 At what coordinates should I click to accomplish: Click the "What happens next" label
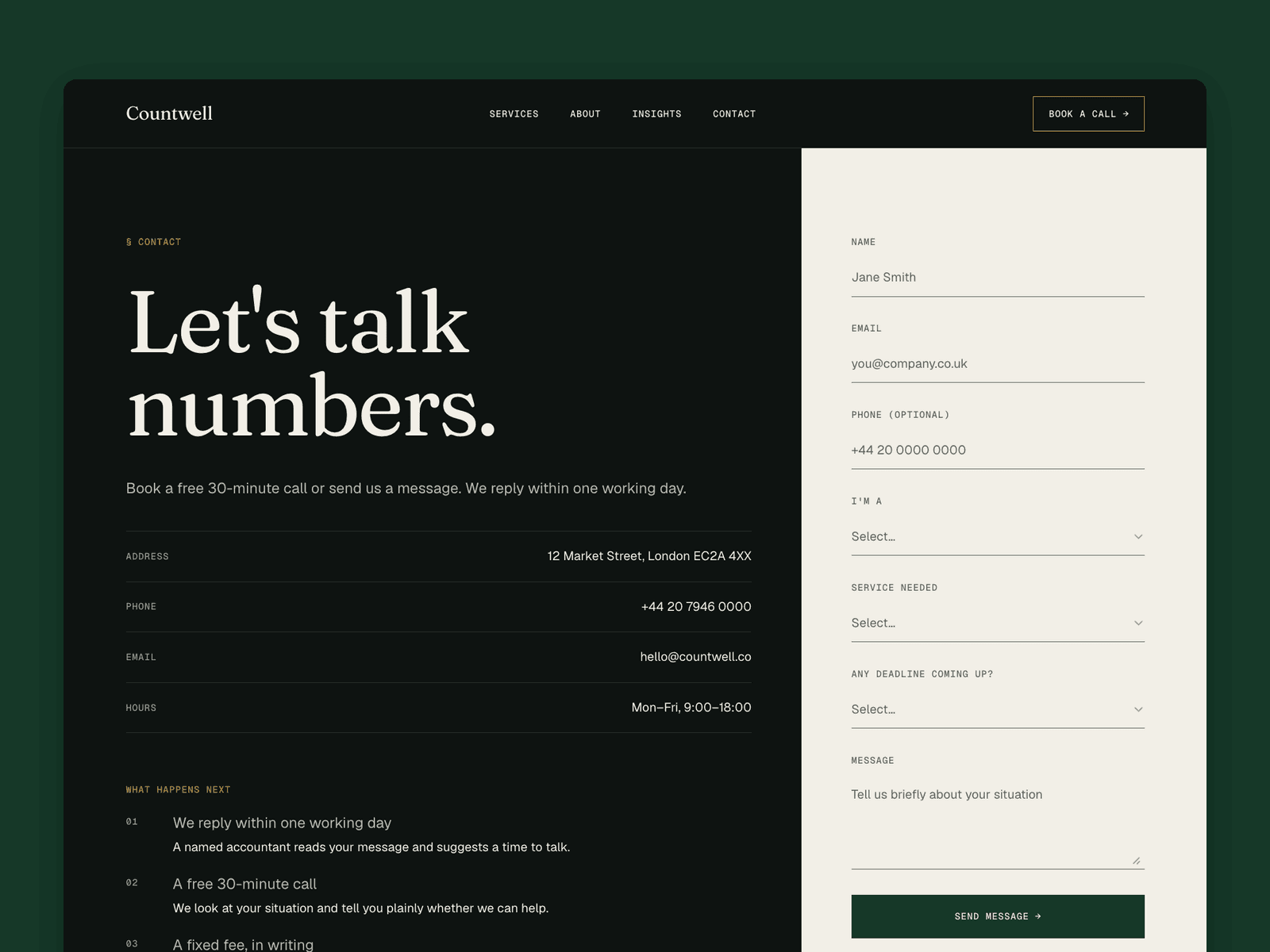[178, 790]
